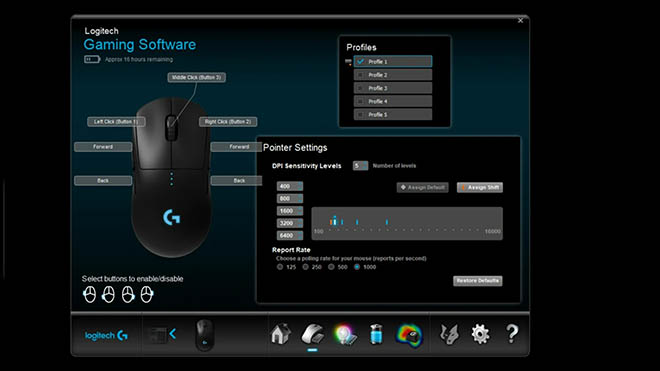Click the on-board memory icon beside Profile 1
This screenshot has width=660, height=371.
[x=348, y=62]
